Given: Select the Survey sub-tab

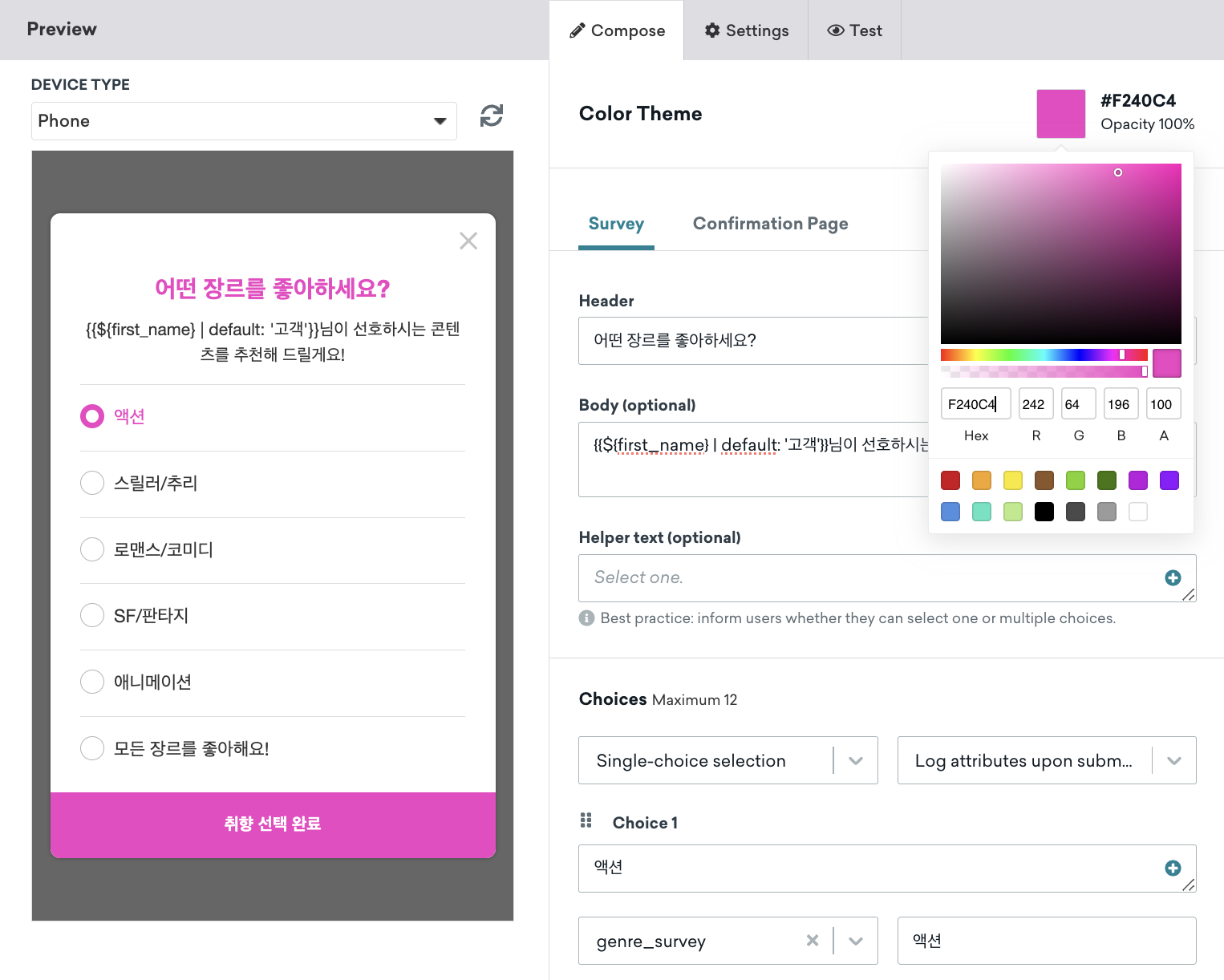Looking at the screenshot, I should [616, 224].
